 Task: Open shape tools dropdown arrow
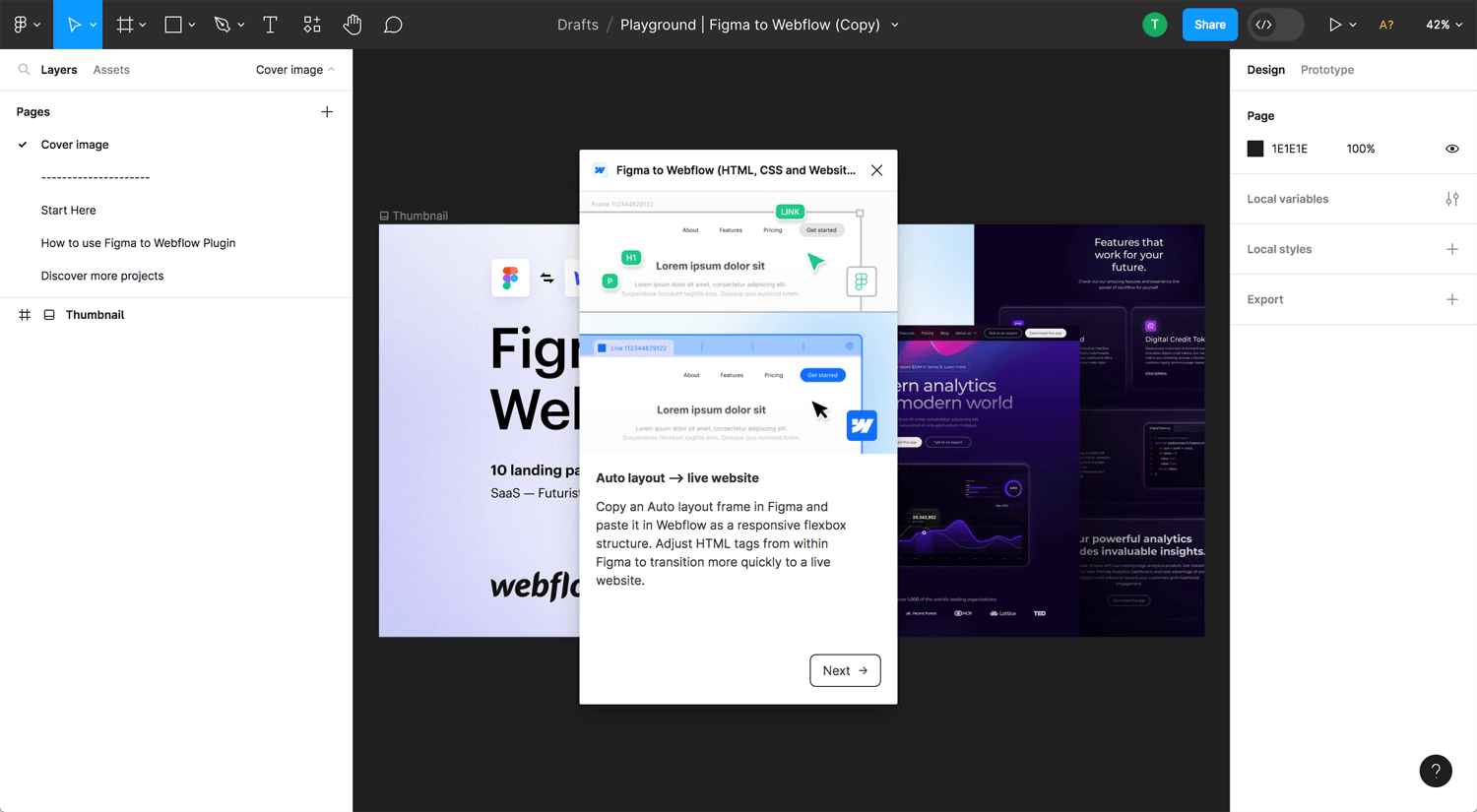point(192,25)
